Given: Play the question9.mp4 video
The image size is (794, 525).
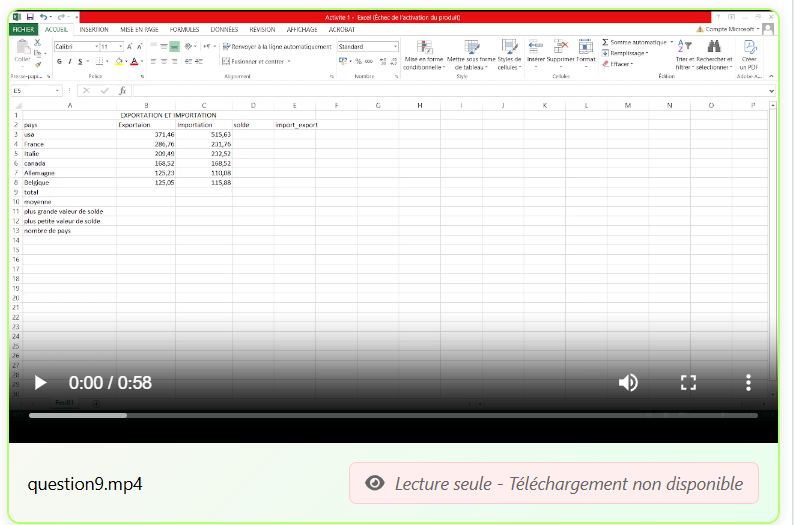Looking at the screenshot, I should [41, 383].
